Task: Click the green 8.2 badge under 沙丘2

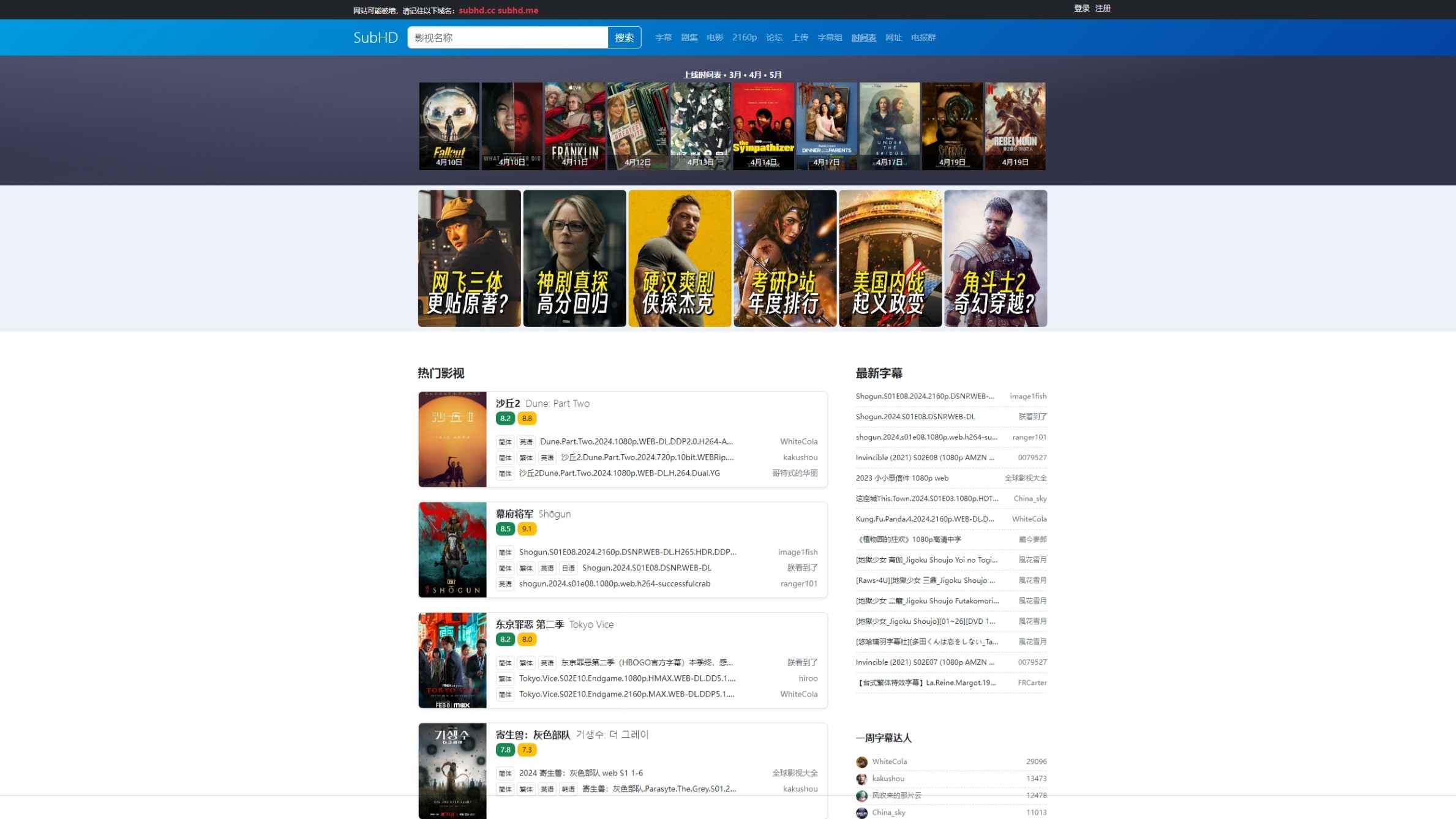Action: click(x=505, y=419)
